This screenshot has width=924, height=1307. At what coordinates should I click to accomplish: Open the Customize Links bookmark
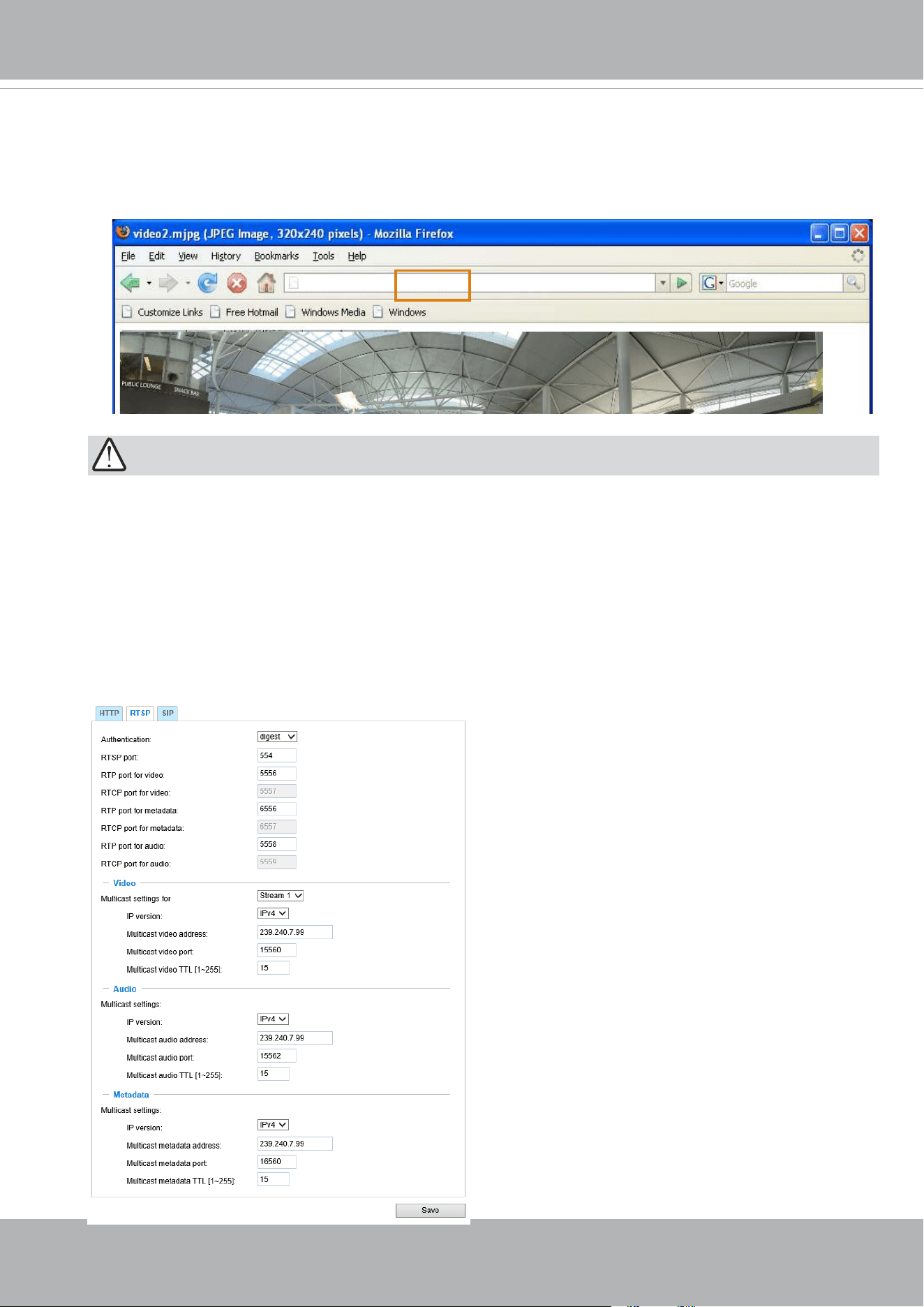[163, 312]
